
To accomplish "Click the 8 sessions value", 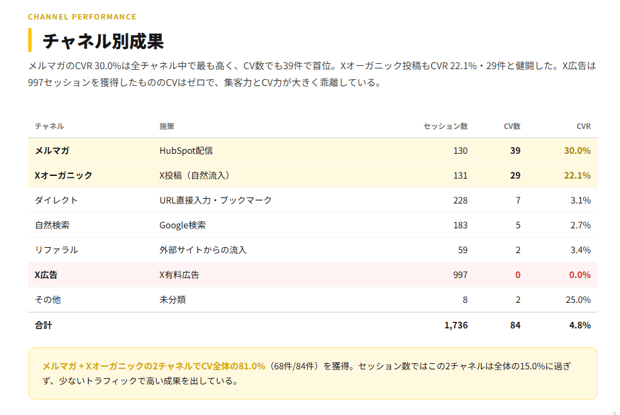I will [x=465, y=300].
